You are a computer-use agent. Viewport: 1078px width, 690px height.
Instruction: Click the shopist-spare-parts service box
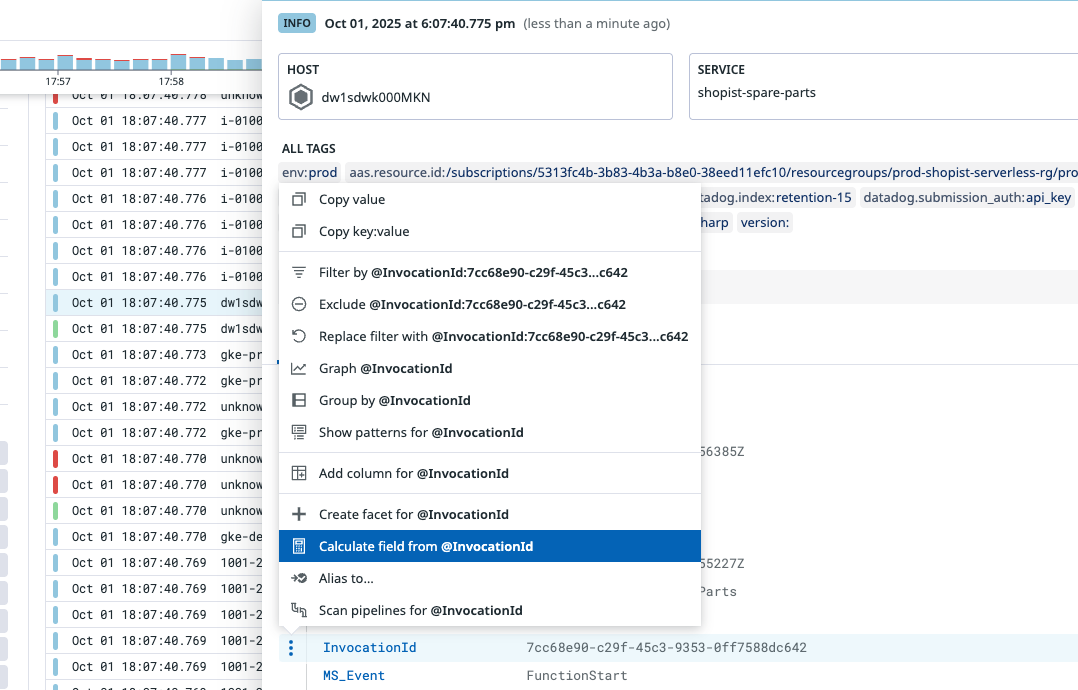pyautogui.click(x=883, y=86)
